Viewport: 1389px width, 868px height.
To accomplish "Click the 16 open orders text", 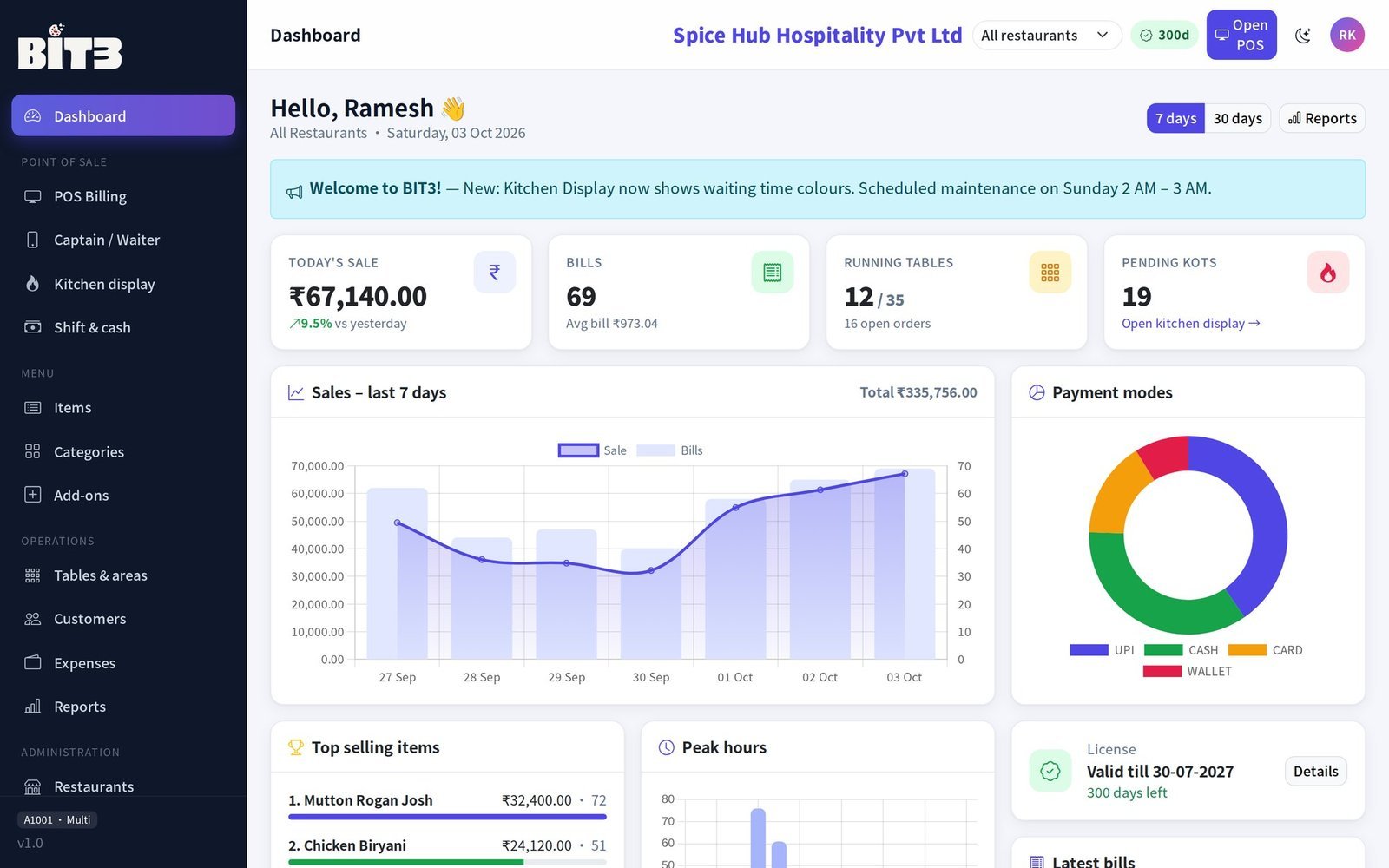I will (887, 323).
